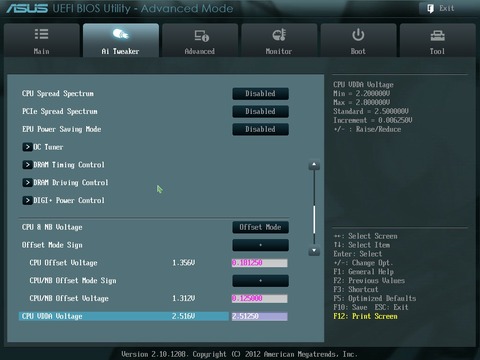Select the PCIe Spread Spectrum label
This screenshot has height=360, width=480.
[x=60, y=111]
